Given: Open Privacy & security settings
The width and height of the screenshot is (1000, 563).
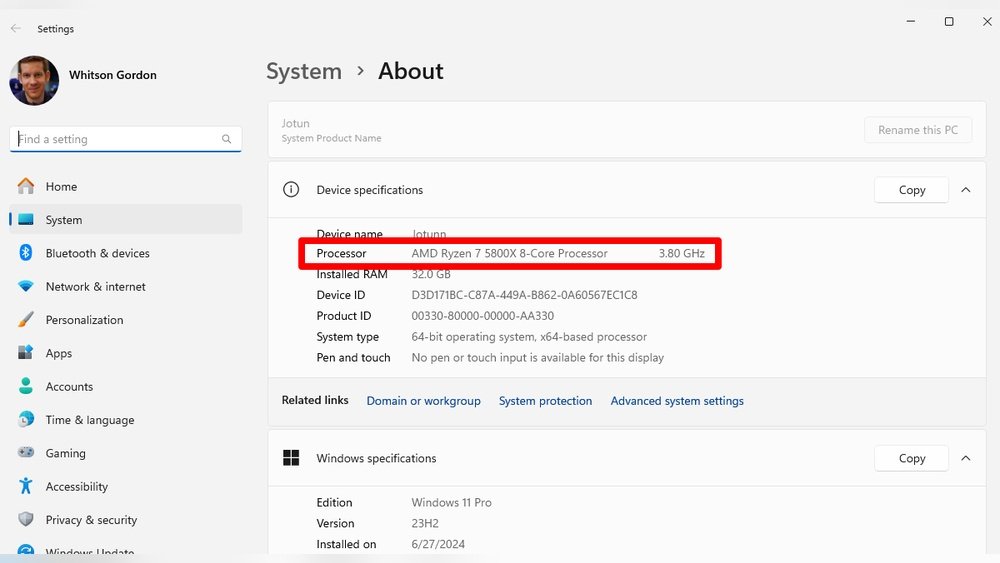Looking at the screenshot, I should 91,520.
